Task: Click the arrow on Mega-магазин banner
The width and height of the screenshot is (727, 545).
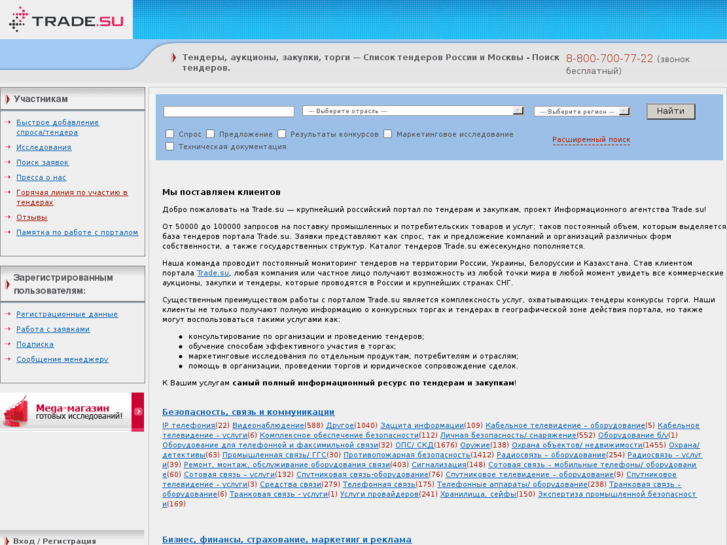Action: [x=138, y=411]
